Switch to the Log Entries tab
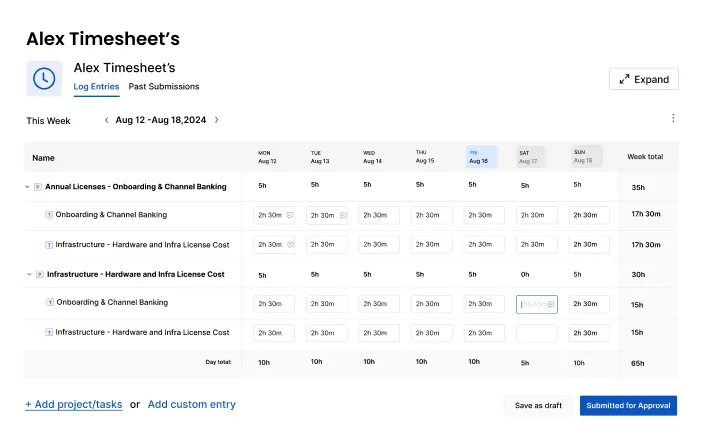The height and width of the screenshot is (445, 710). [96, 87]
